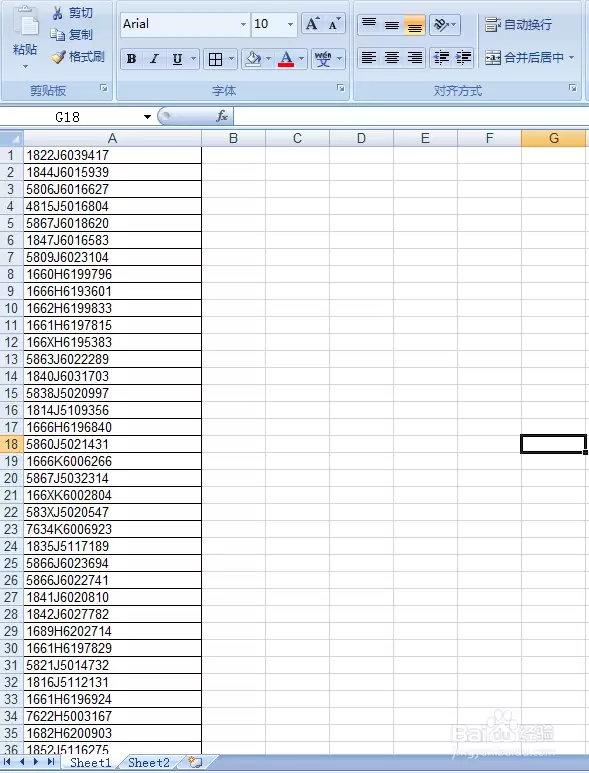This screenshot has height=773, width=589.
Task: Expand the font size dropdown showing 10
Action: click(x=290, y=24)
